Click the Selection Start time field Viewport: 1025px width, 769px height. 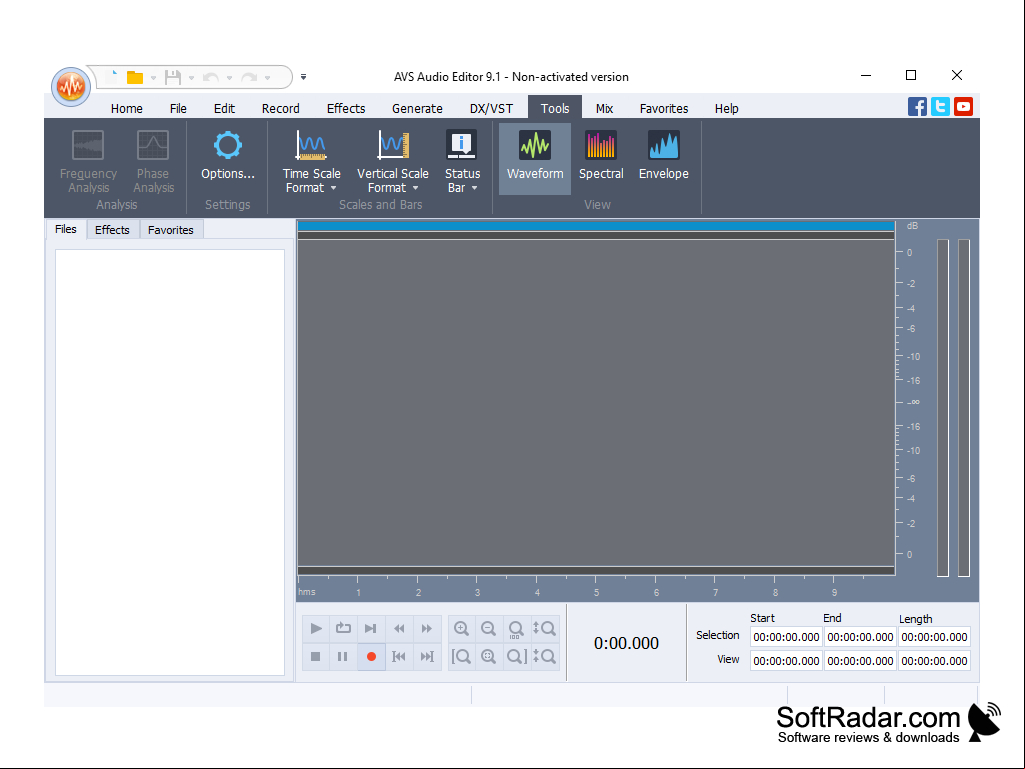pos(786,637)
